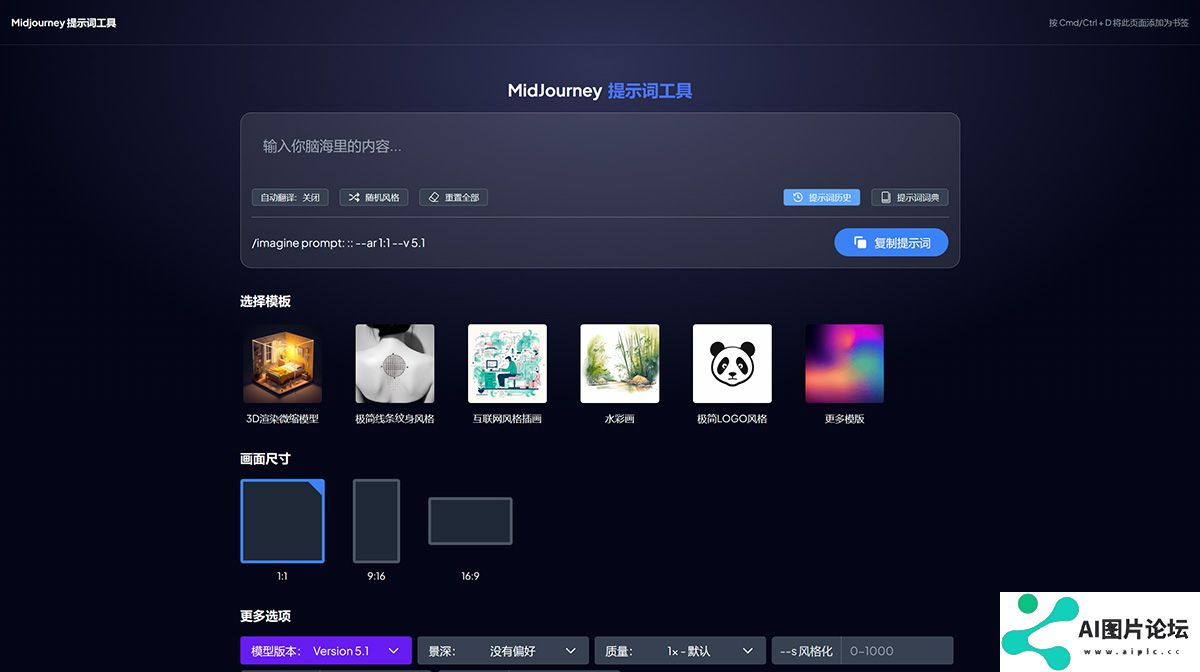This screenshot has width=1200, height=672.
Task: Click the shuffle icon in 随机风格 button
Action: pos(354,198)
